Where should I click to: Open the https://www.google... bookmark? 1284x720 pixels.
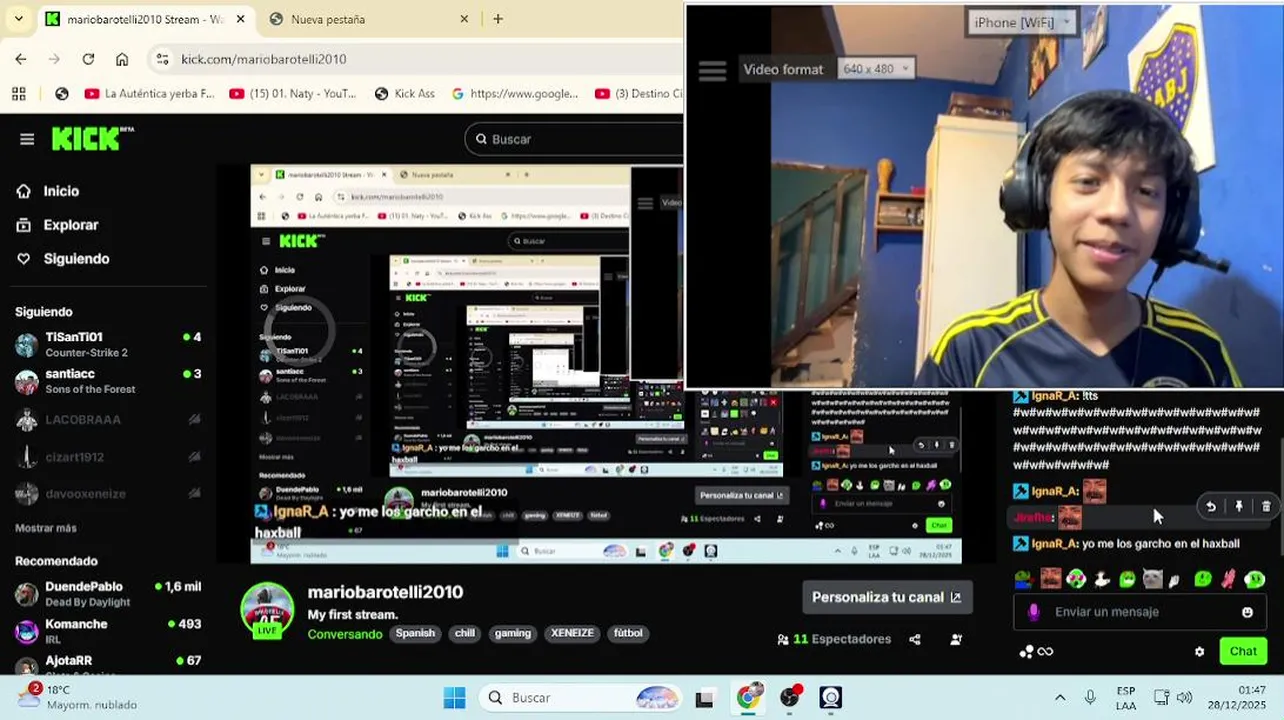tap(515, 94)
